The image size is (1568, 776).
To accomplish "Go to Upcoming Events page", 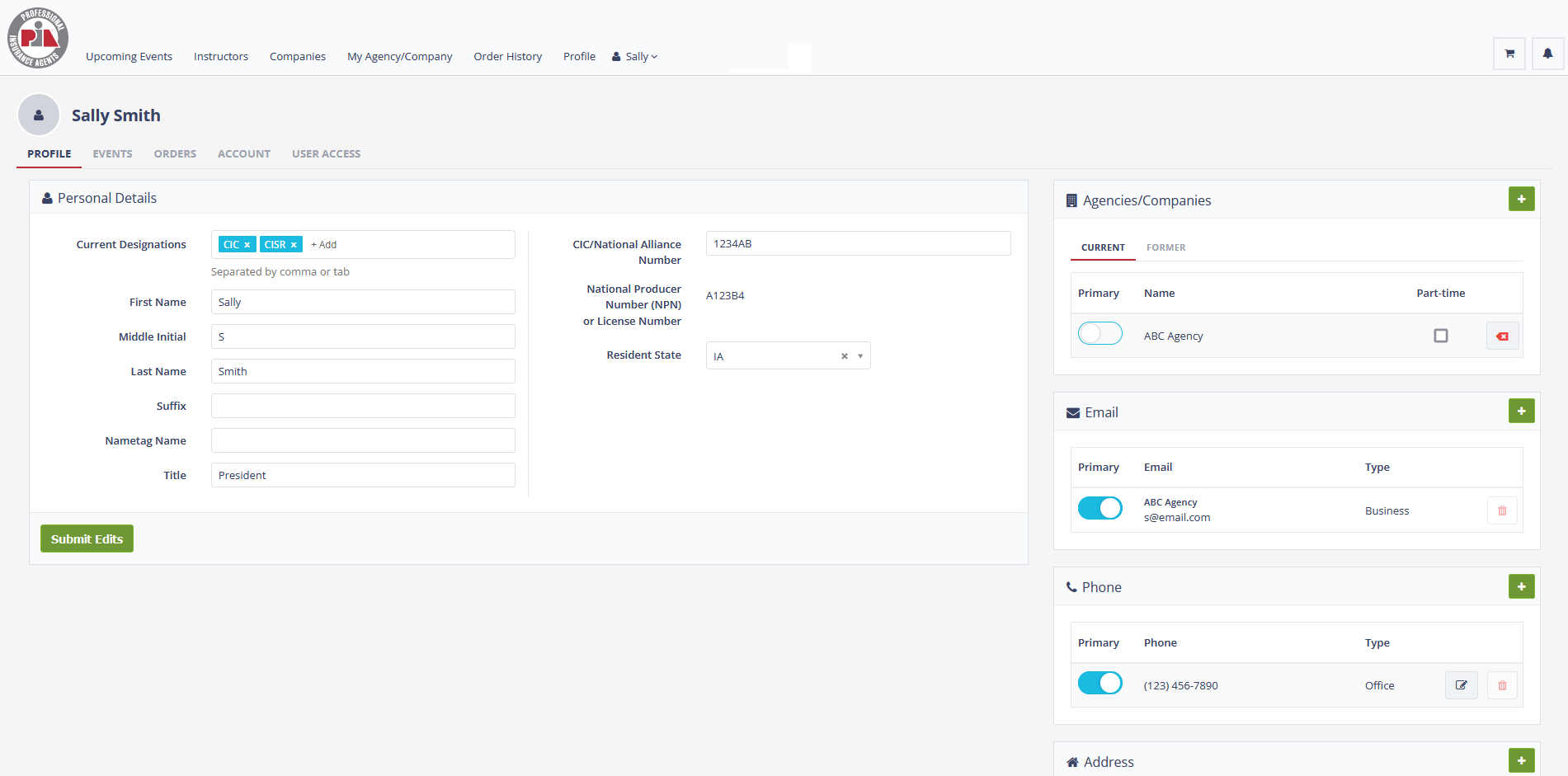I will (129, 57).
